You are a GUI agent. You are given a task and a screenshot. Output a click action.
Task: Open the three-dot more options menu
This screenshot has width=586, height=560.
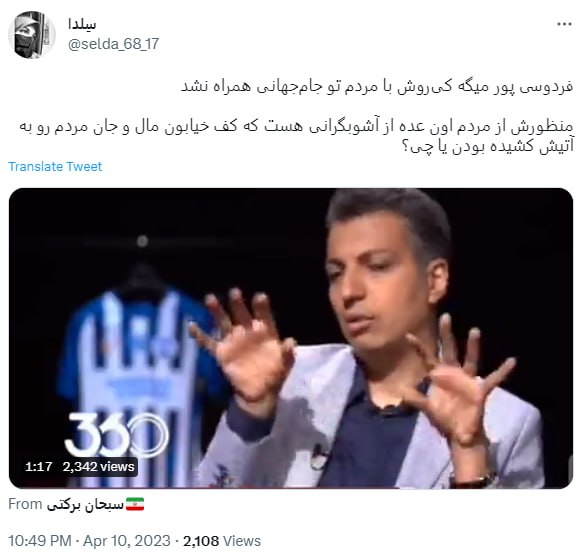(x=564, y=24)
